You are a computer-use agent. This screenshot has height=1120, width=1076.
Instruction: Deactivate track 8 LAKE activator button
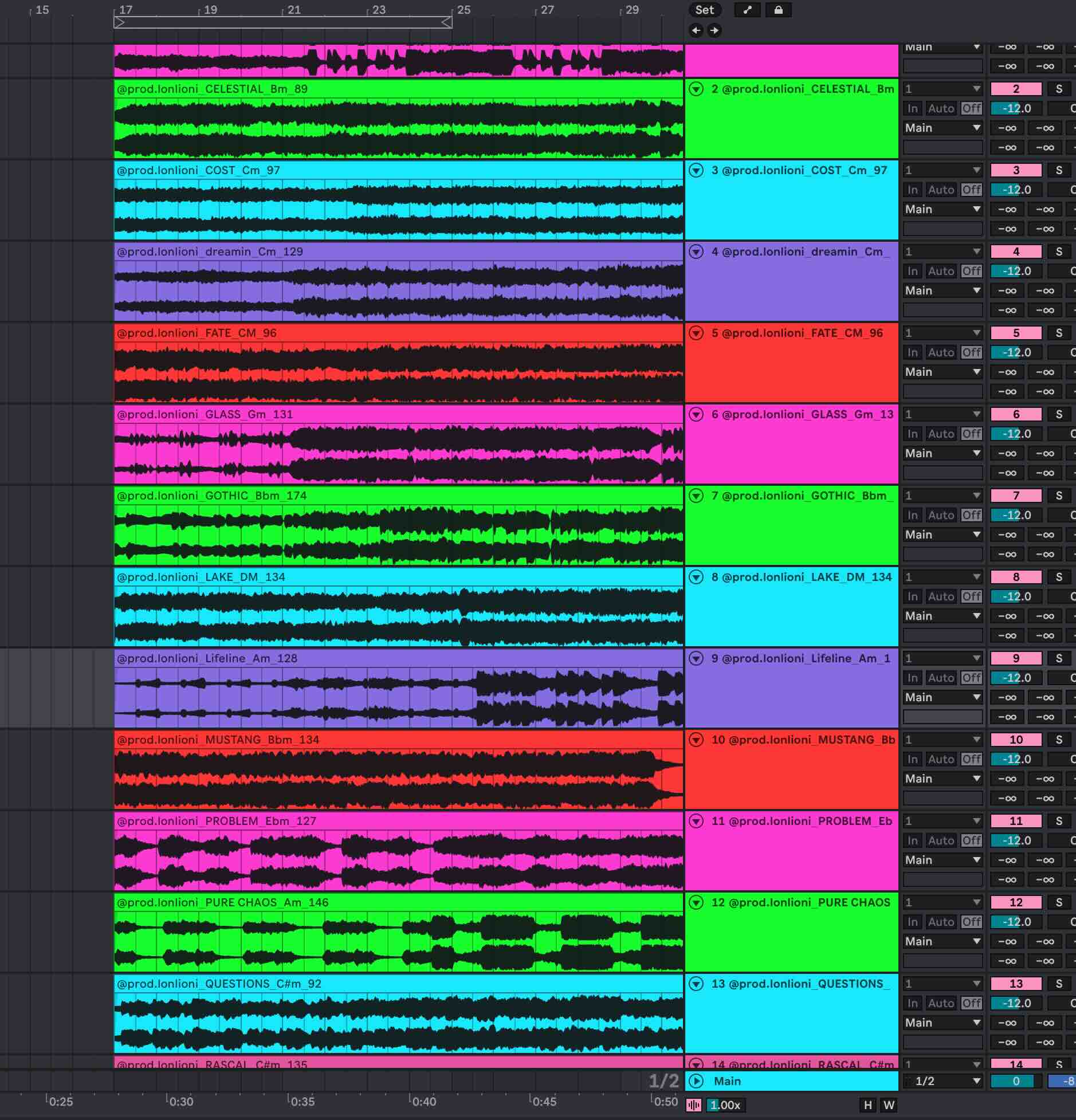(1016, 577)
